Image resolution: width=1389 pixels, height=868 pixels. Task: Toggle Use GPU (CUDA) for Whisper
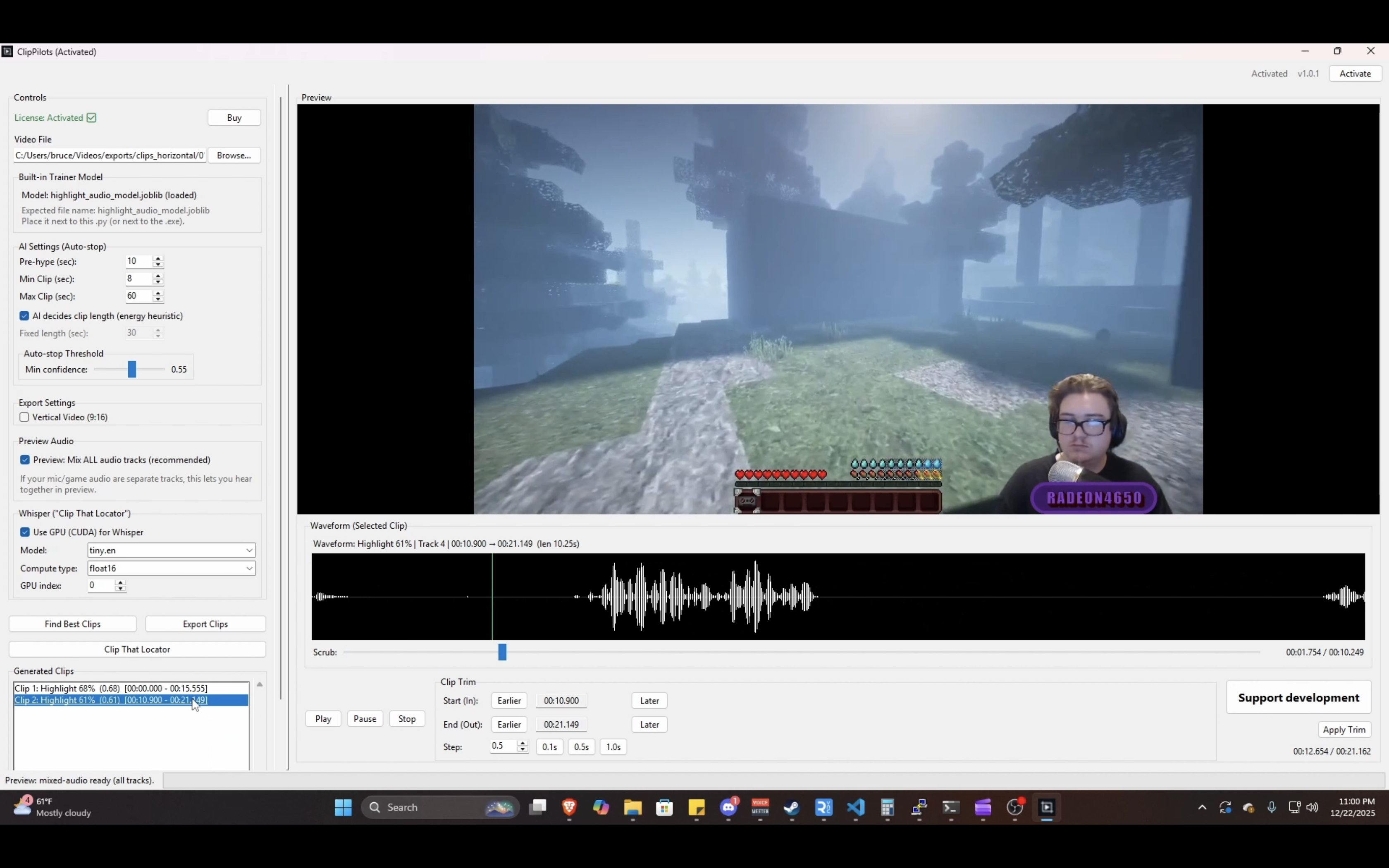[x=25, y=532]
